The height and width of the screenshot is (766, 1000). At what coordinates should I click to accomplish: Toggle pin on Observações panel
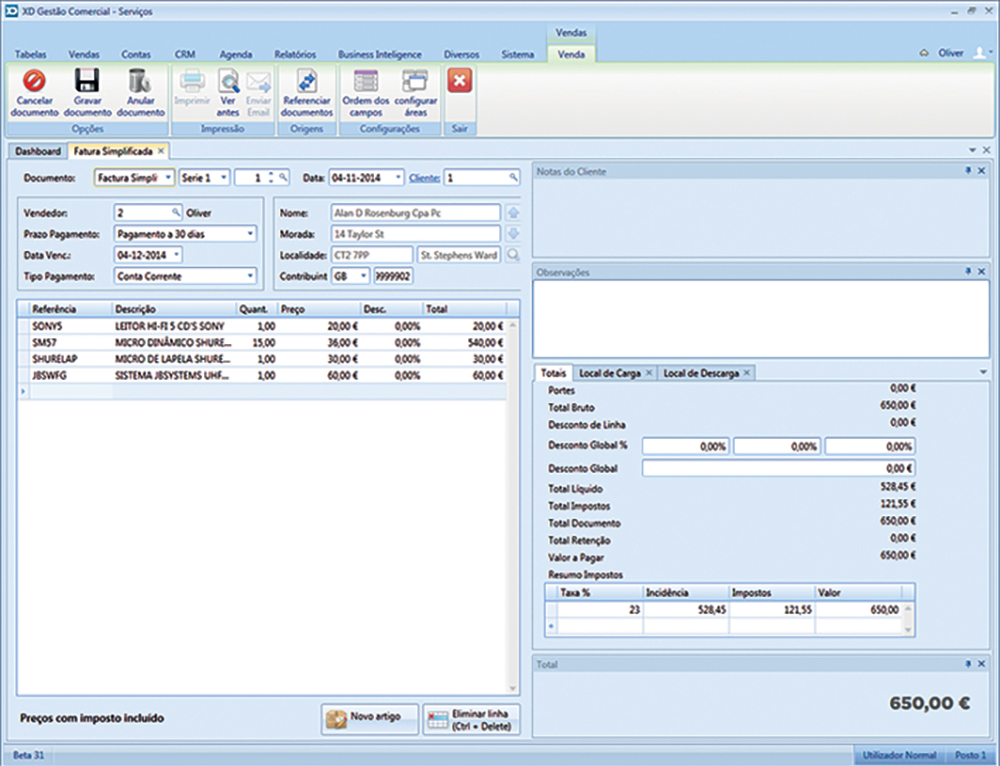(968, 271)
